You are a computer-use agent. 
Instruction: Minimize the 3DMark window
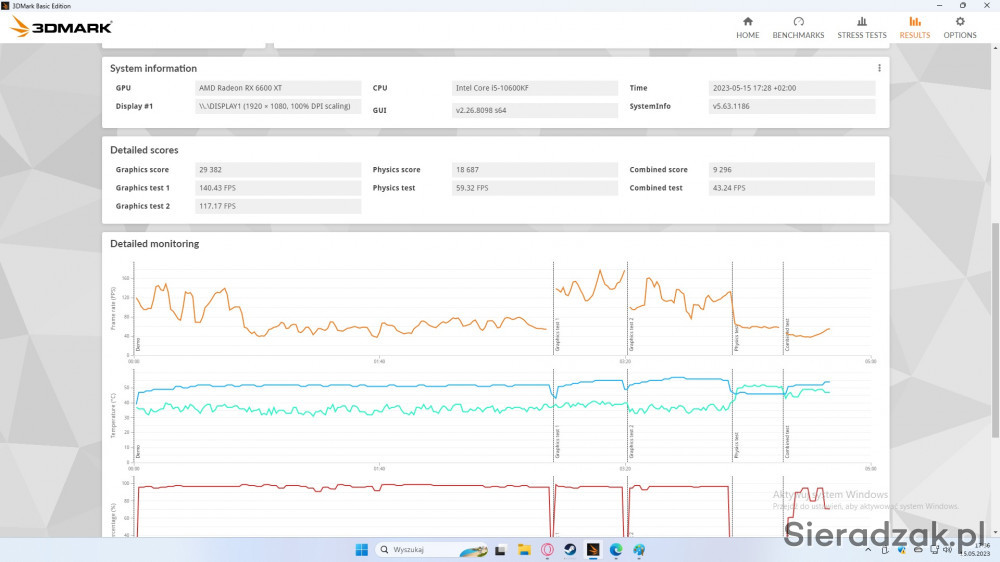click(939, 5)
